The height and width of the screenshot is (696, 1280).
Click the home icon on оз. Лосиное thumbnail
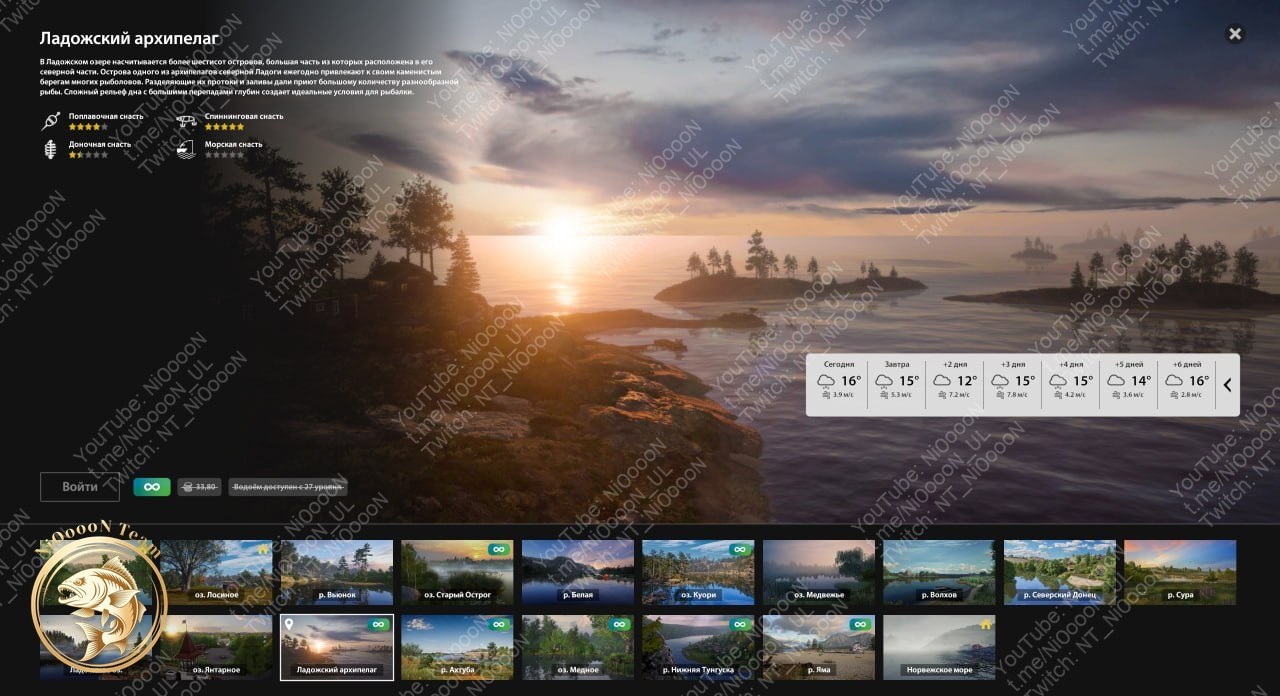[x=264, y=549]
